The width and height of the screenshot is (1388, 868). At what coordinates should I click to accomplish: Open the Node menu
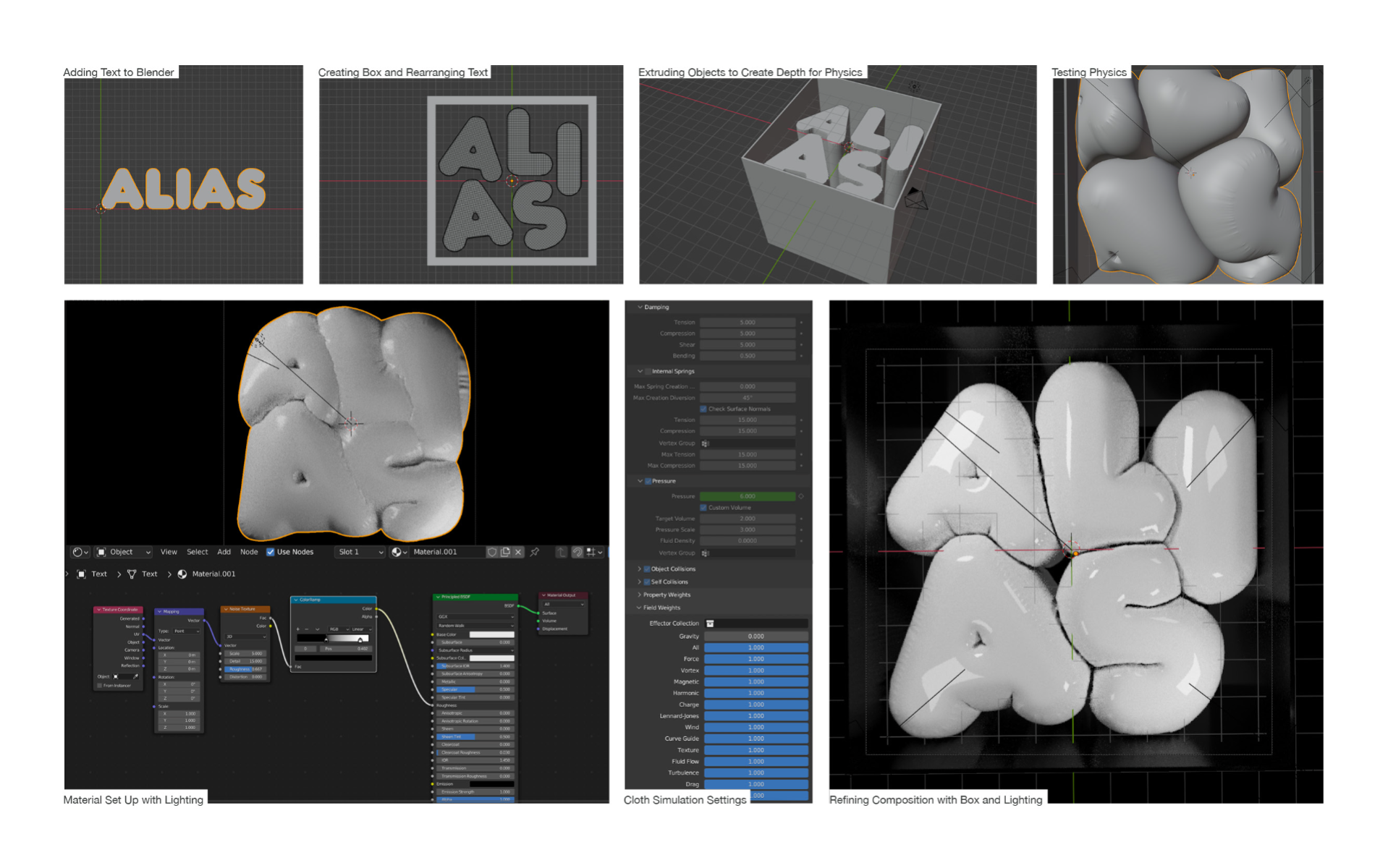click(x=248, y=552)
